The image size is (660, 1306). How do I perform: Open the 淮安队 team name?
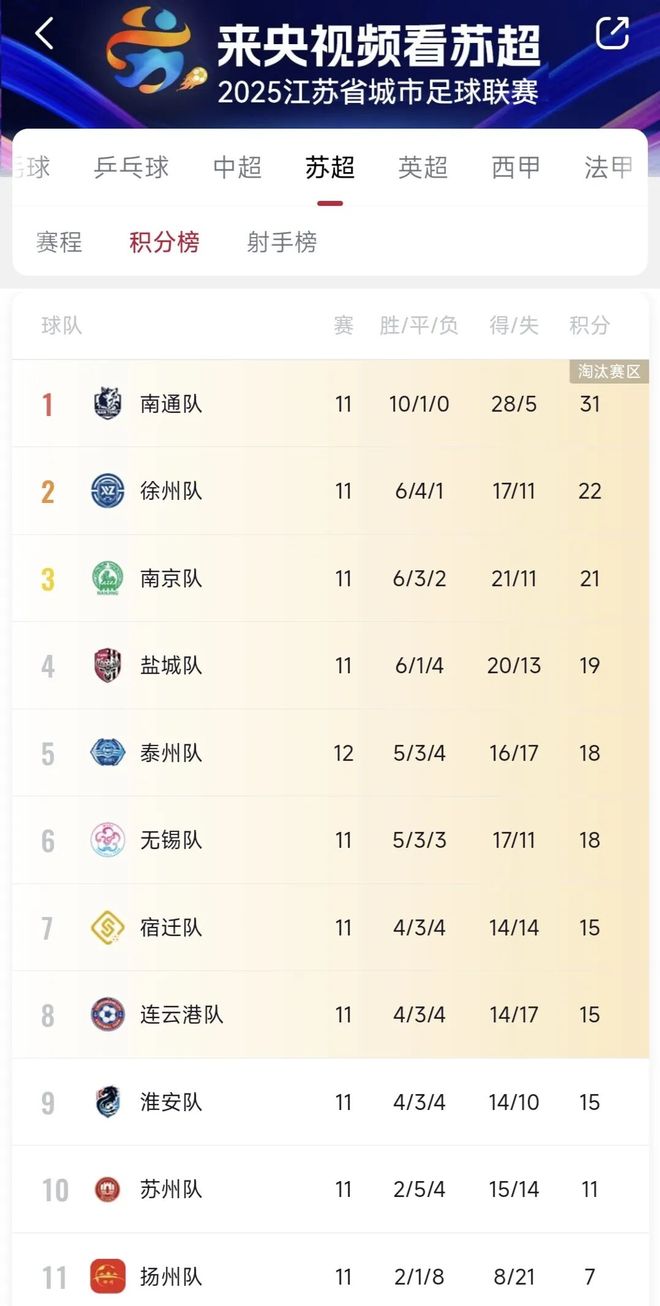(x=171, y=1102)
